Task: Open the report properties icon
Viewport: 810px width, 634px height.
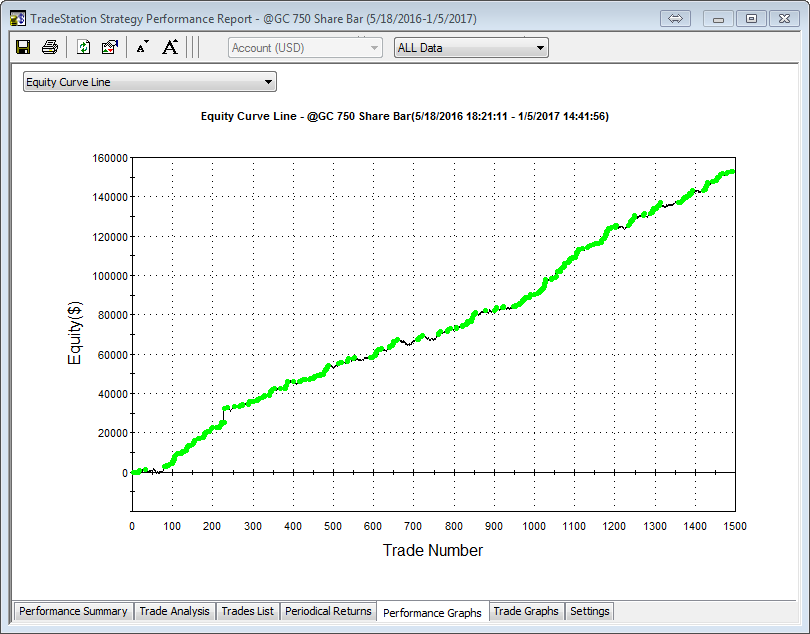Action: pyautogui.click(x=110, y=47)
